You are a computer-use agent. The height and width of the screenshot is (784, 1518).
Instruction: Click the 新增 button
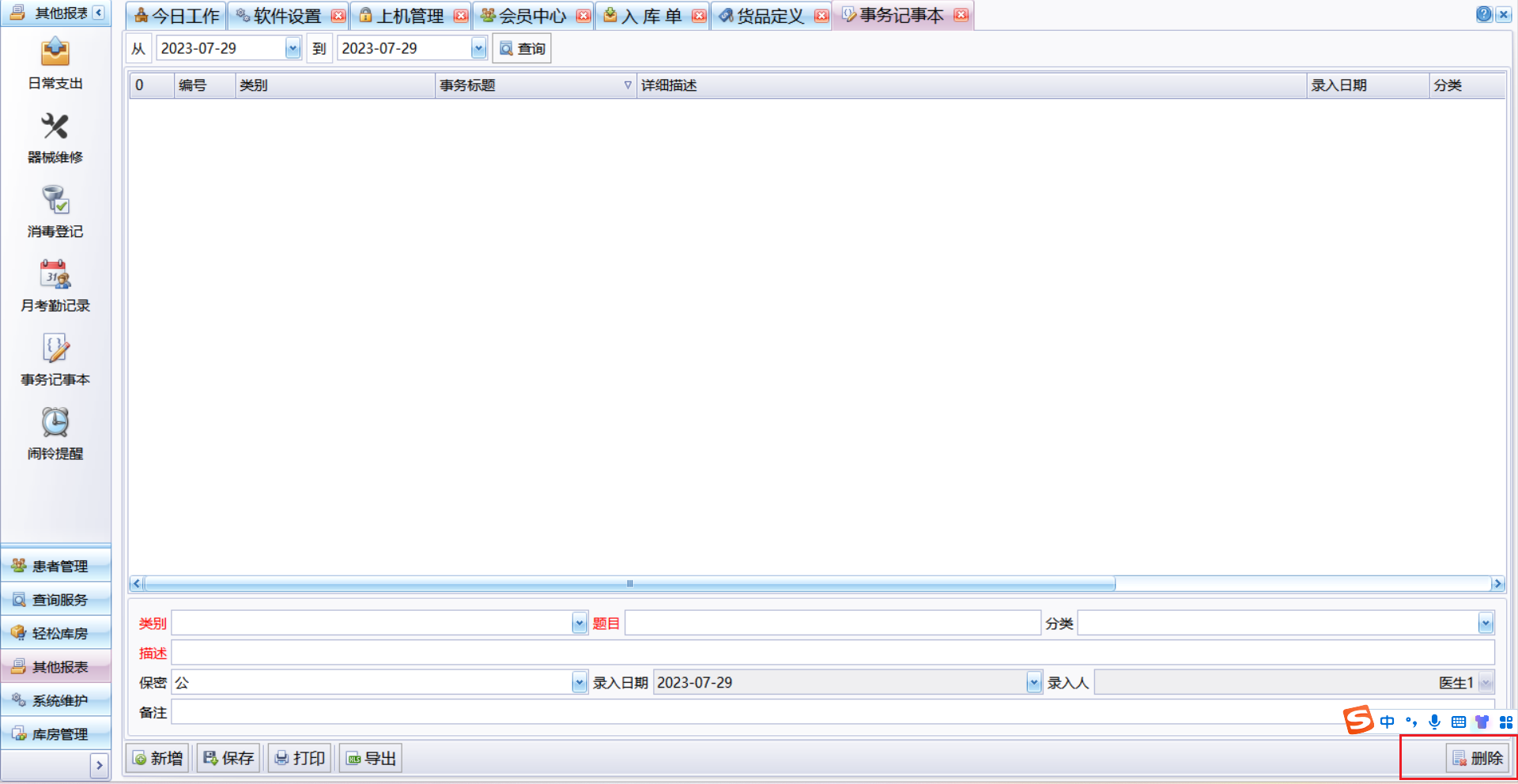coord(157,758)
